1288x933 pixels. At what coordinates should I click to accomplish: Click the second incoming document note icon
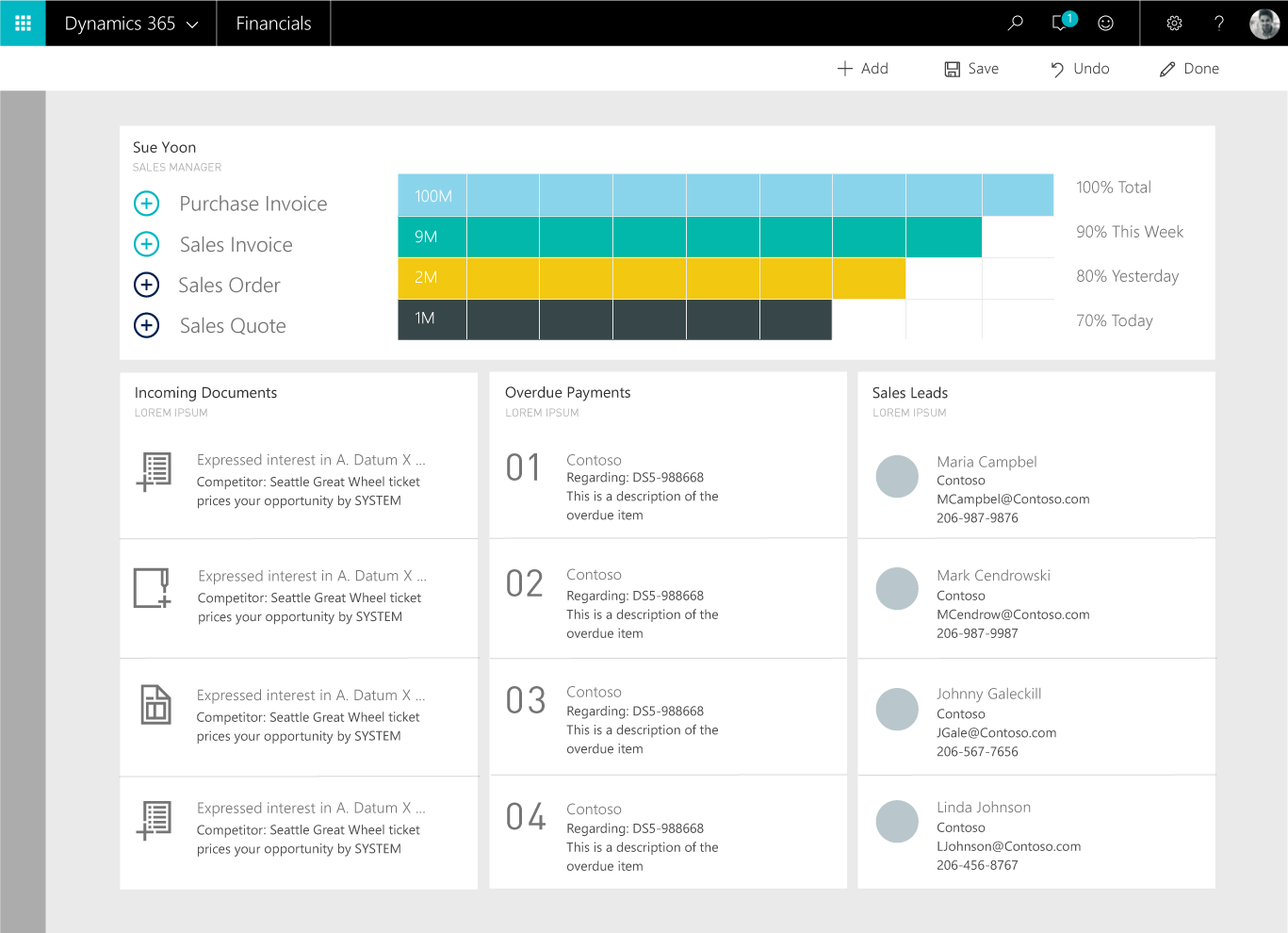[152, 588]
